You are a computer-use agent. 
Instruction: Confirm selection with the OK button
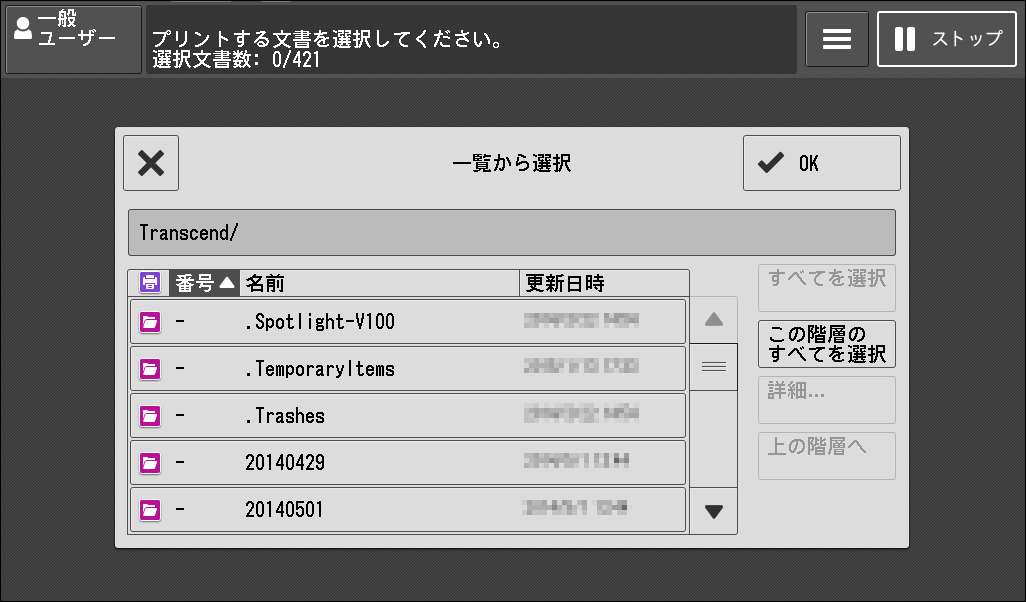pyautogui.click(x=821, y=163)
